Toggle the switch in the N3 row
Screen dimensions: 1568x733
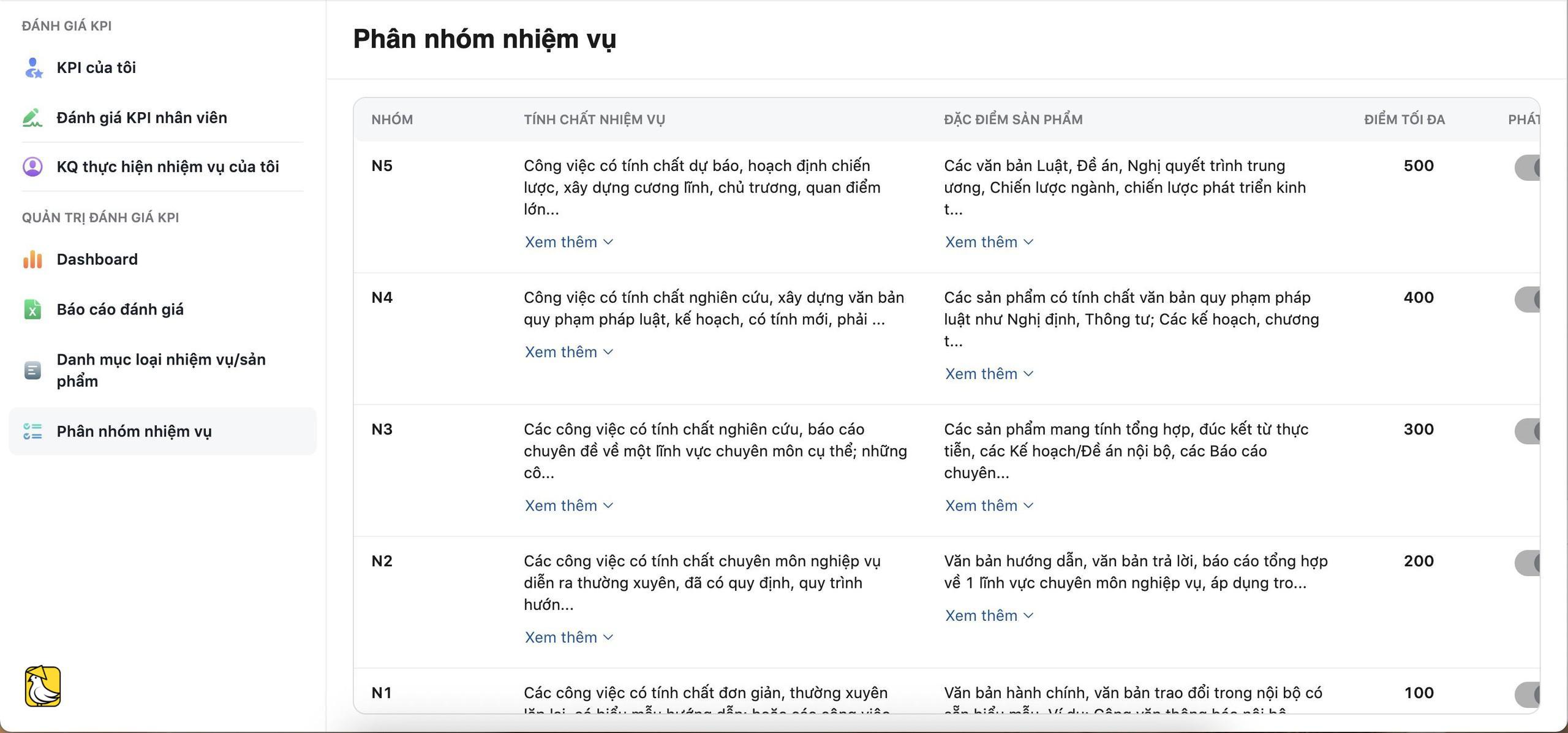[1527, 431]
